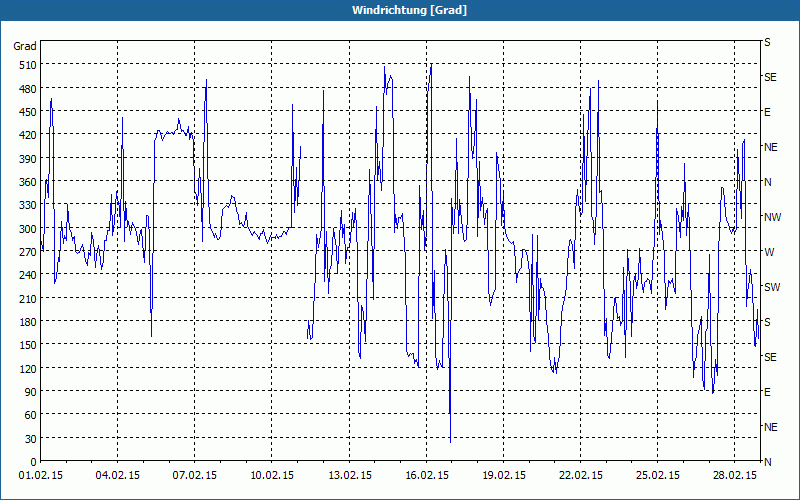
Task: Click the SW compass direction label
Action: click(772, 287)
